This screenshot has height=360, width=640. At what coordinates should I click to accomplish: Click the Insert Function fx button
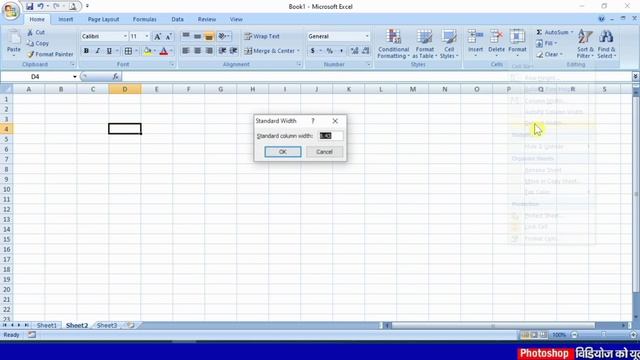116,77
